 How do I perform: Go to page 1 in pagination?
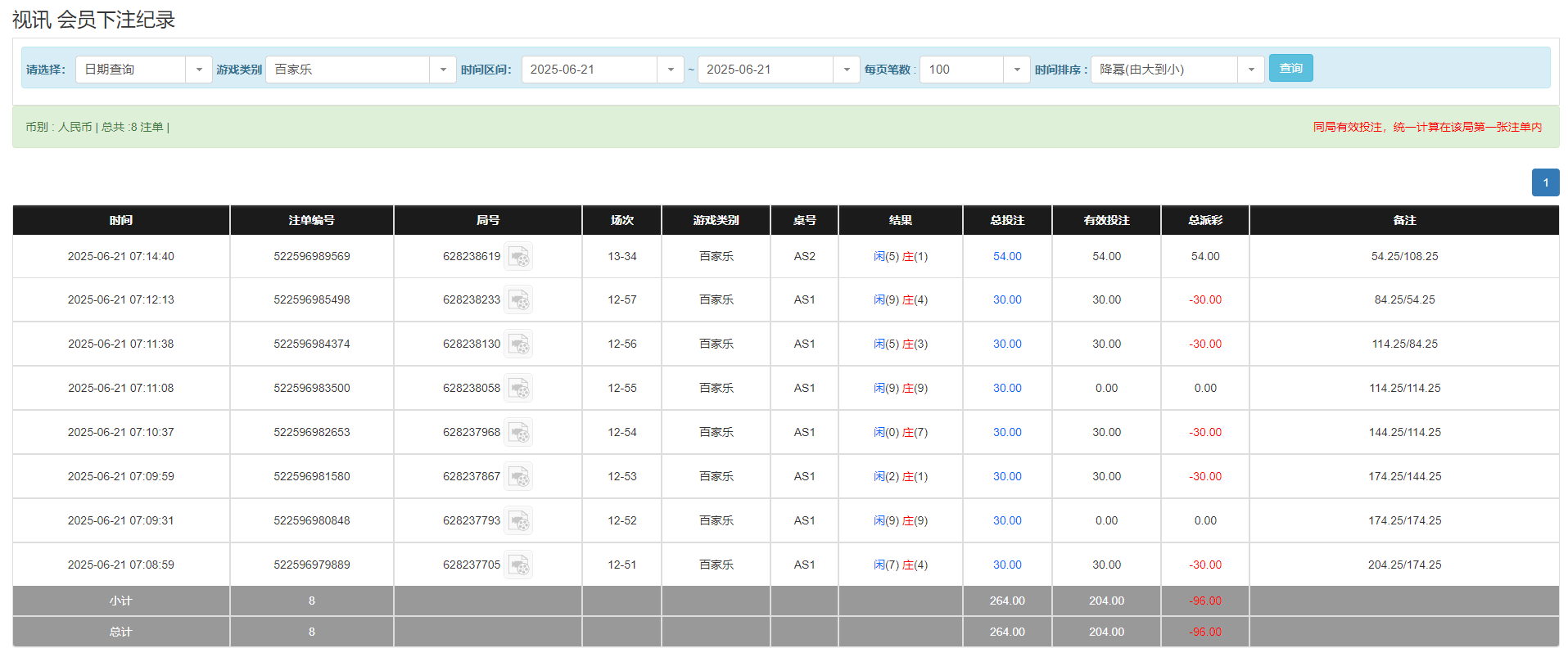[1545, 182]
